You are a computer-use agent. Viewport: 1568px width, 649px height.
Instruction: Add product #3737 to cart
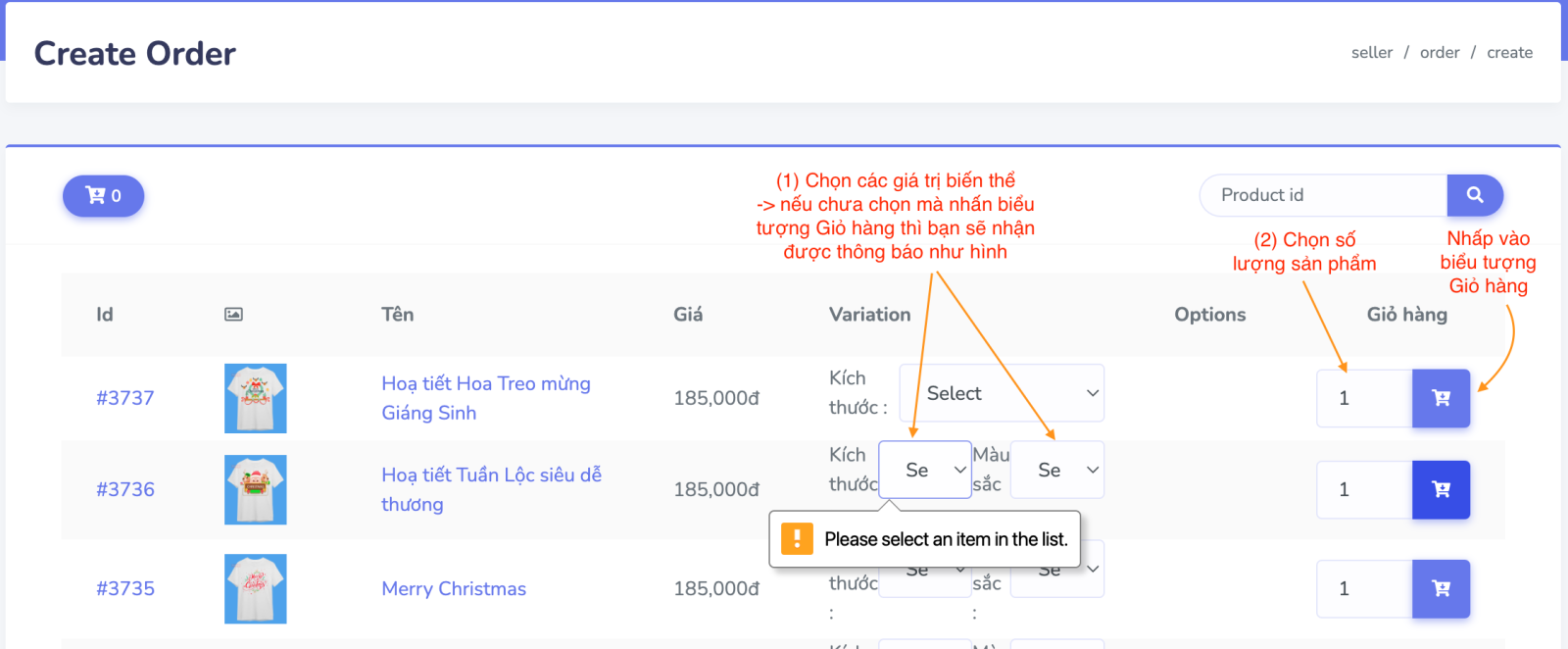tap(1441, 398)
